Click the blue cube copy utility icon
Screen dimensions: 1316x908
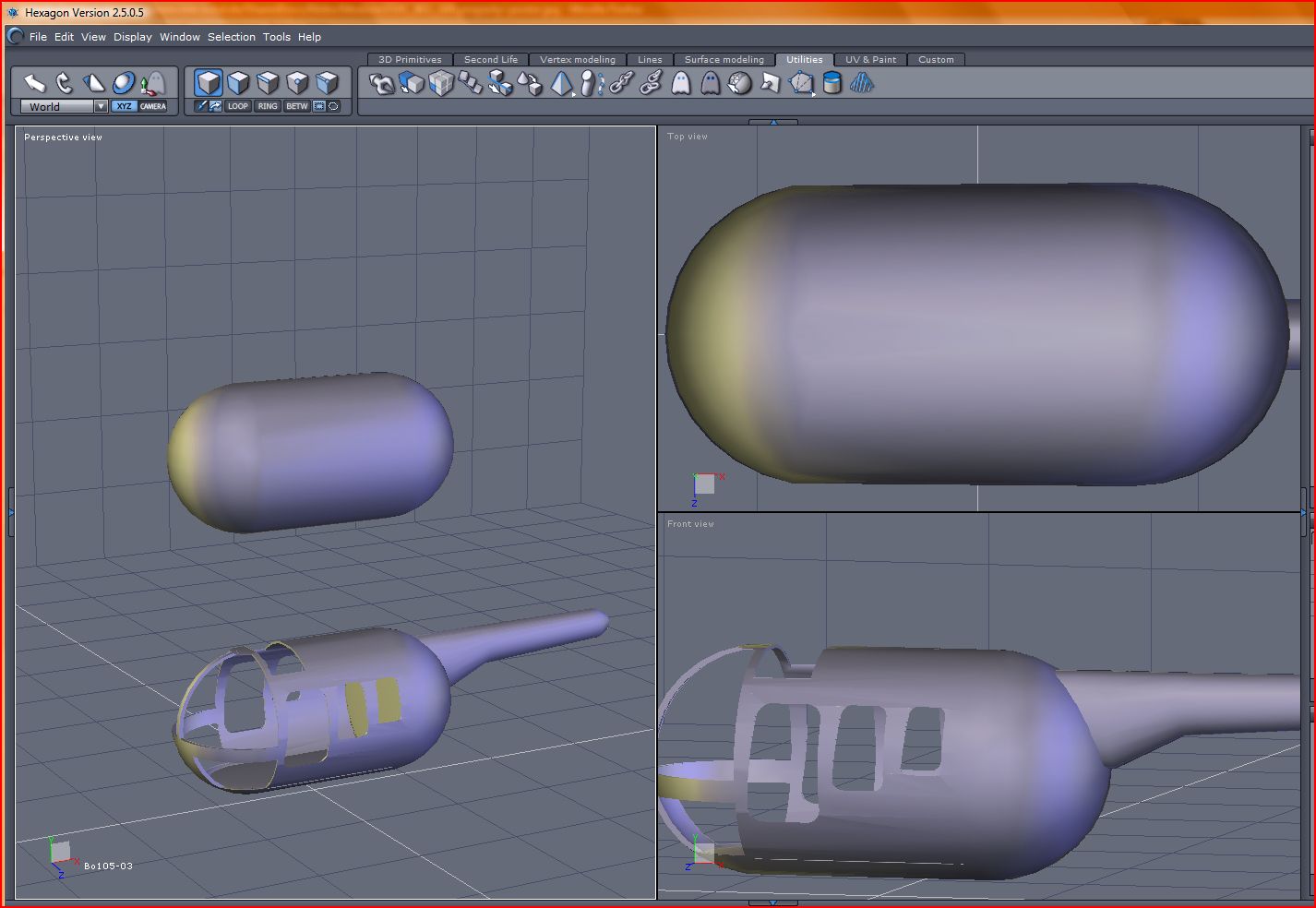[x=412, y=84]
